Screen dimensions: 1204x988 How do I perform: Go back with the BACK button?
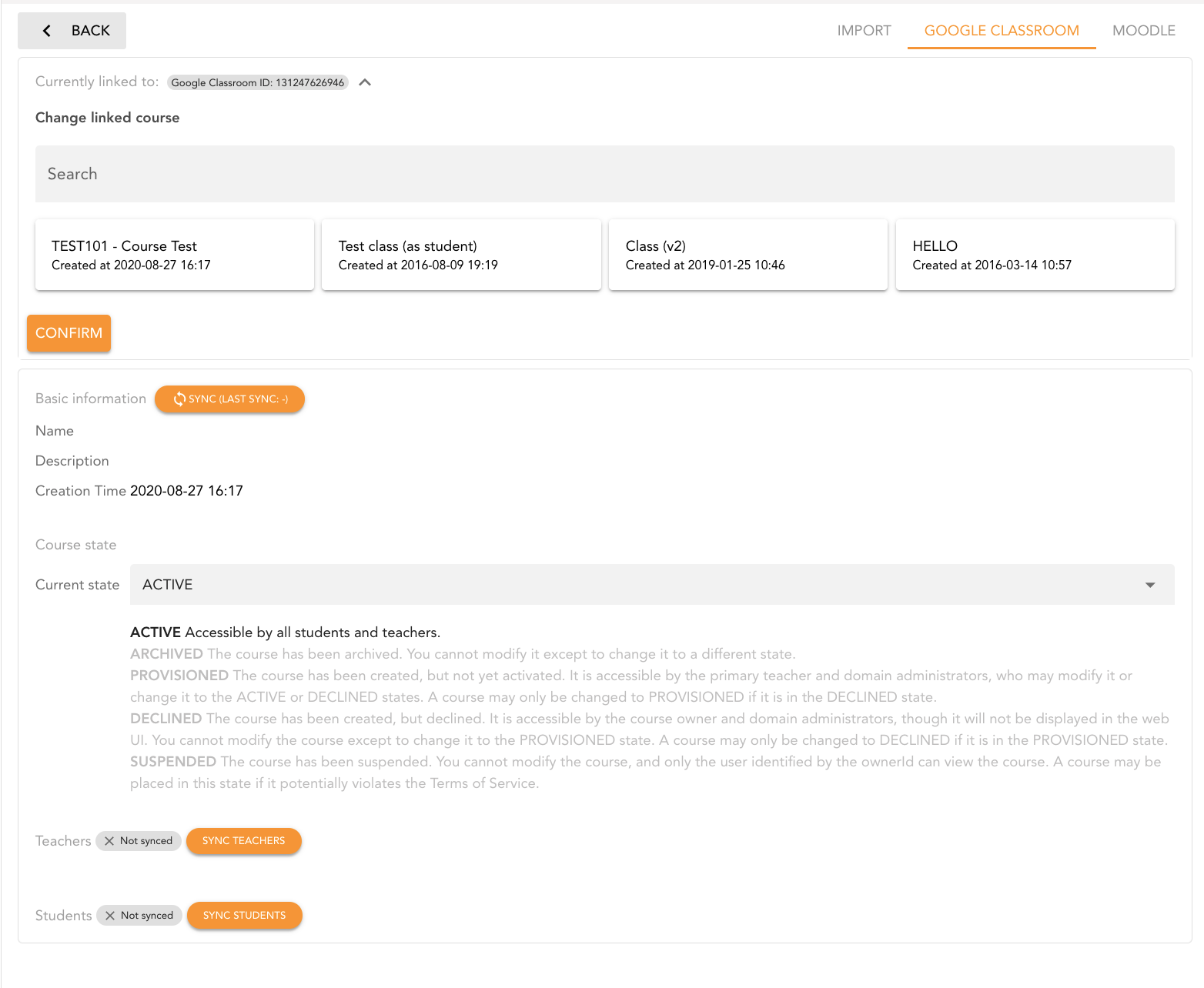point(72,31)
